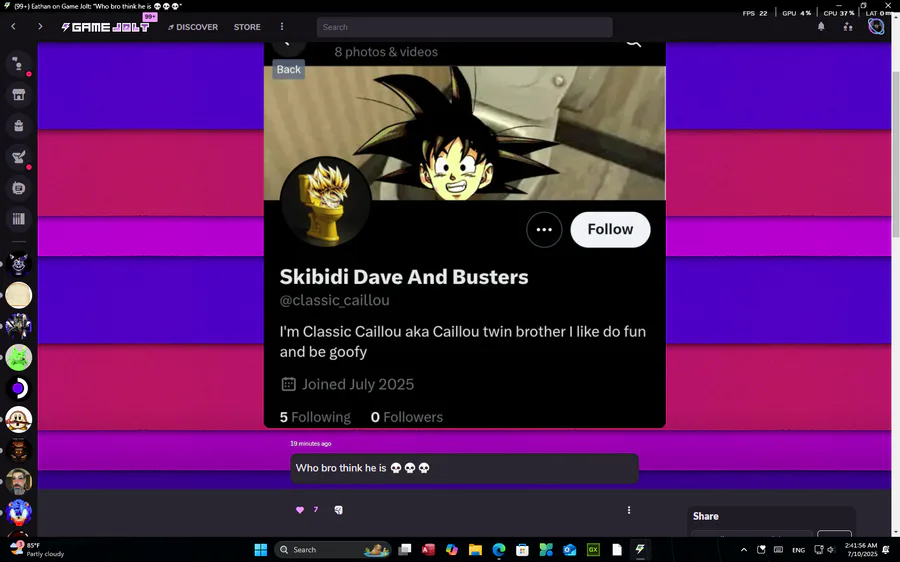This screenshot has width=900, height=562.
Task: Open the notifications bell
Action: [821, 26]
